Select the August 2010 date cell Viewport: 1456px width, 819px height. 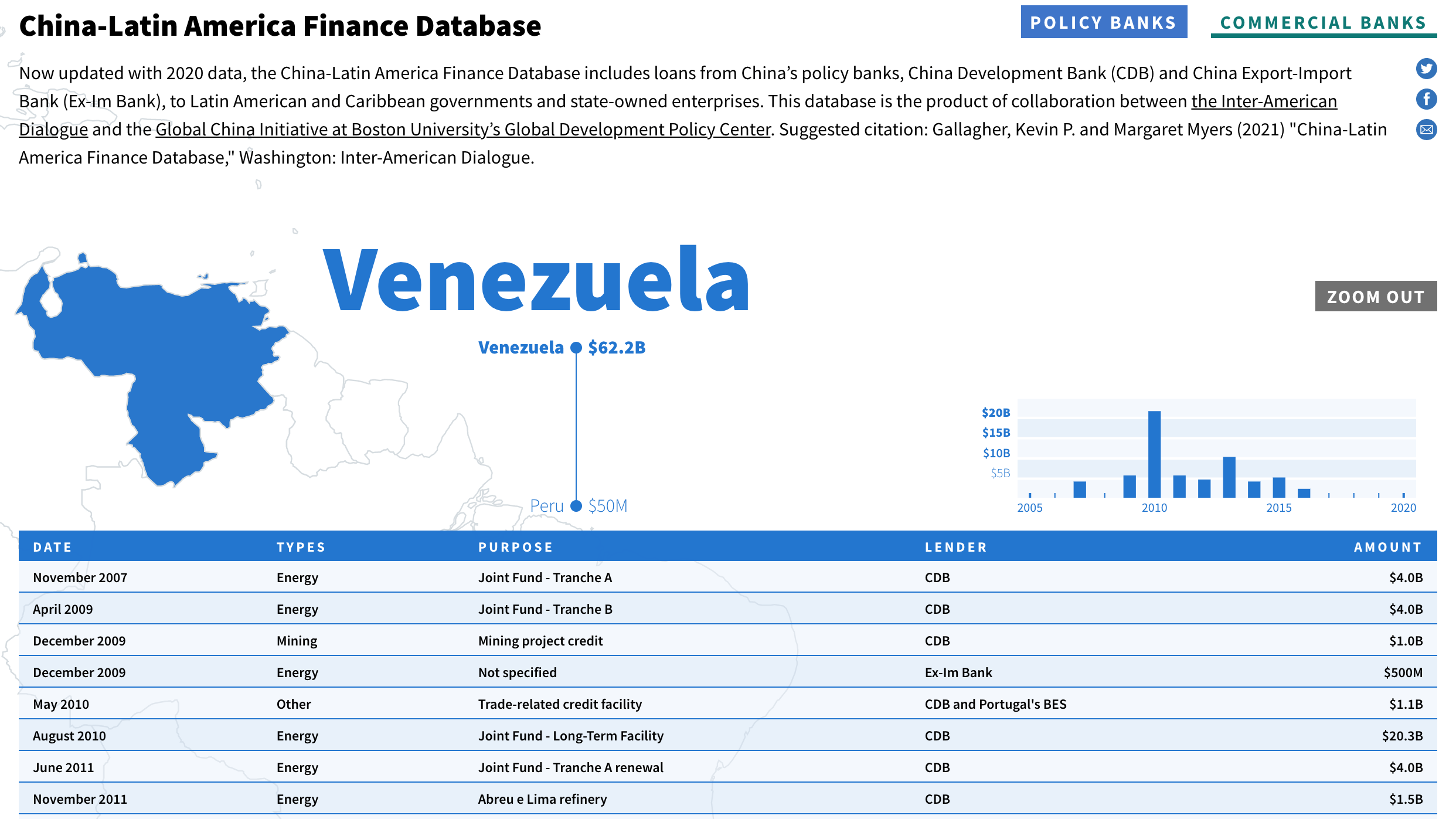pos(69,736)
